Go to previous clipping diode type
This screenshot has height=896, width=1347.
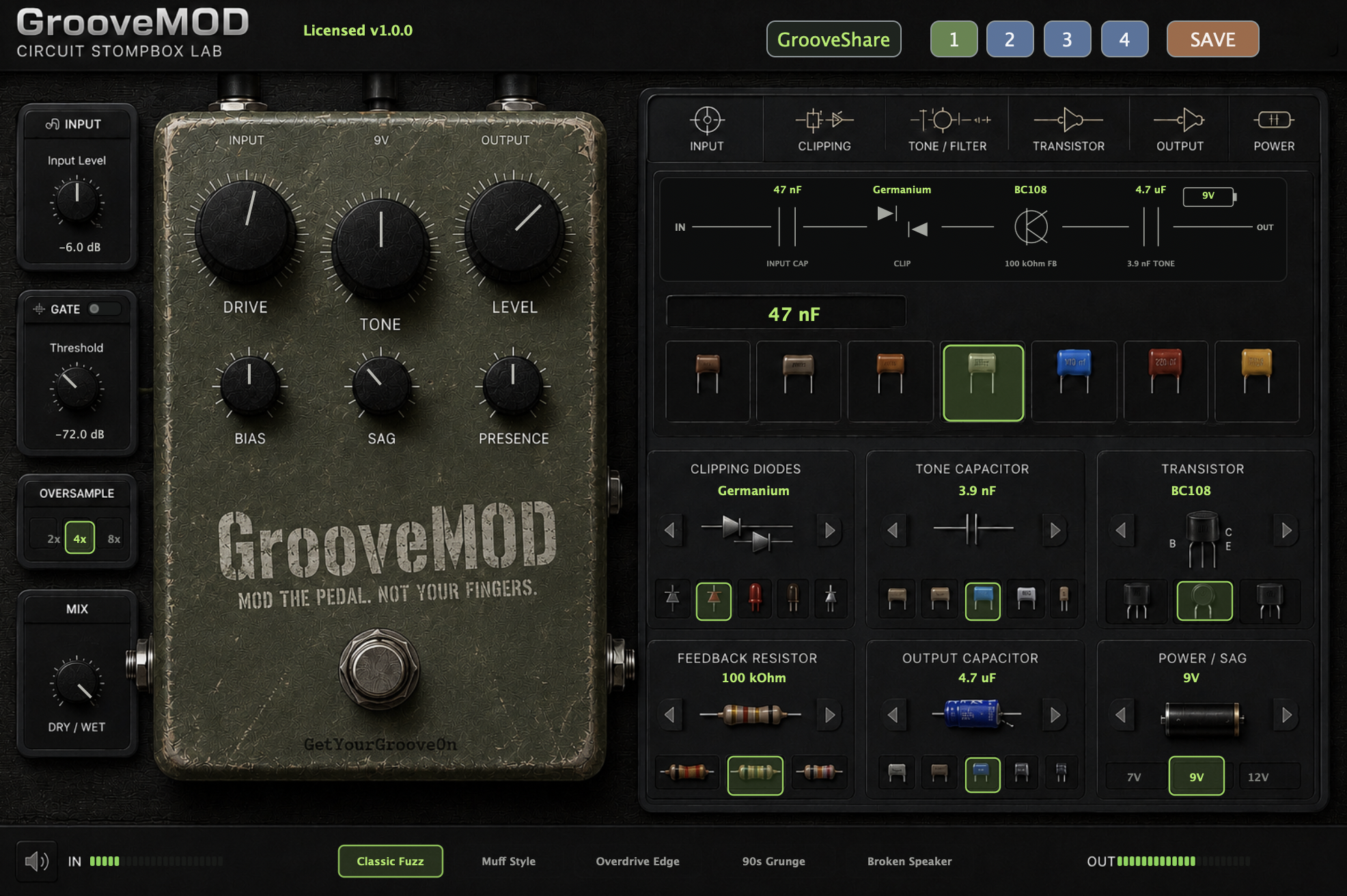click(670, 530)
